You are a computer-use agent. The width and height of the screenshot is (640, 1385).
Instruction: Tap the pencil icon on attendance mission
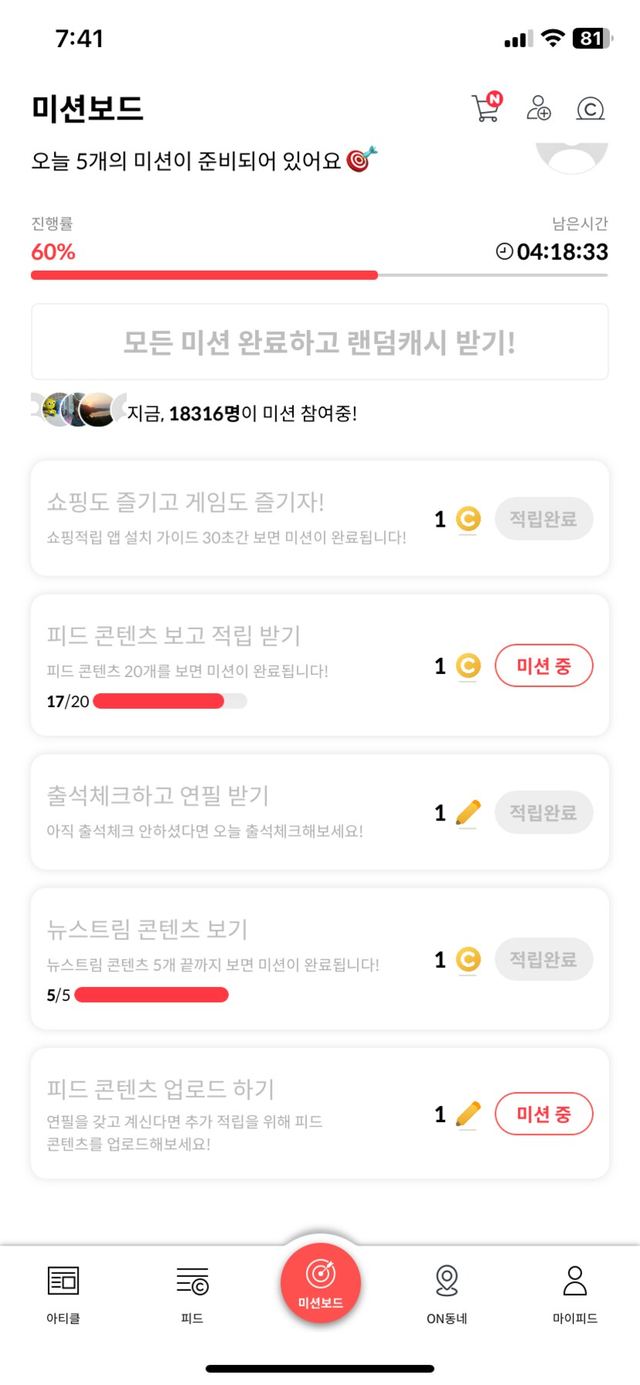click(467, 813)
